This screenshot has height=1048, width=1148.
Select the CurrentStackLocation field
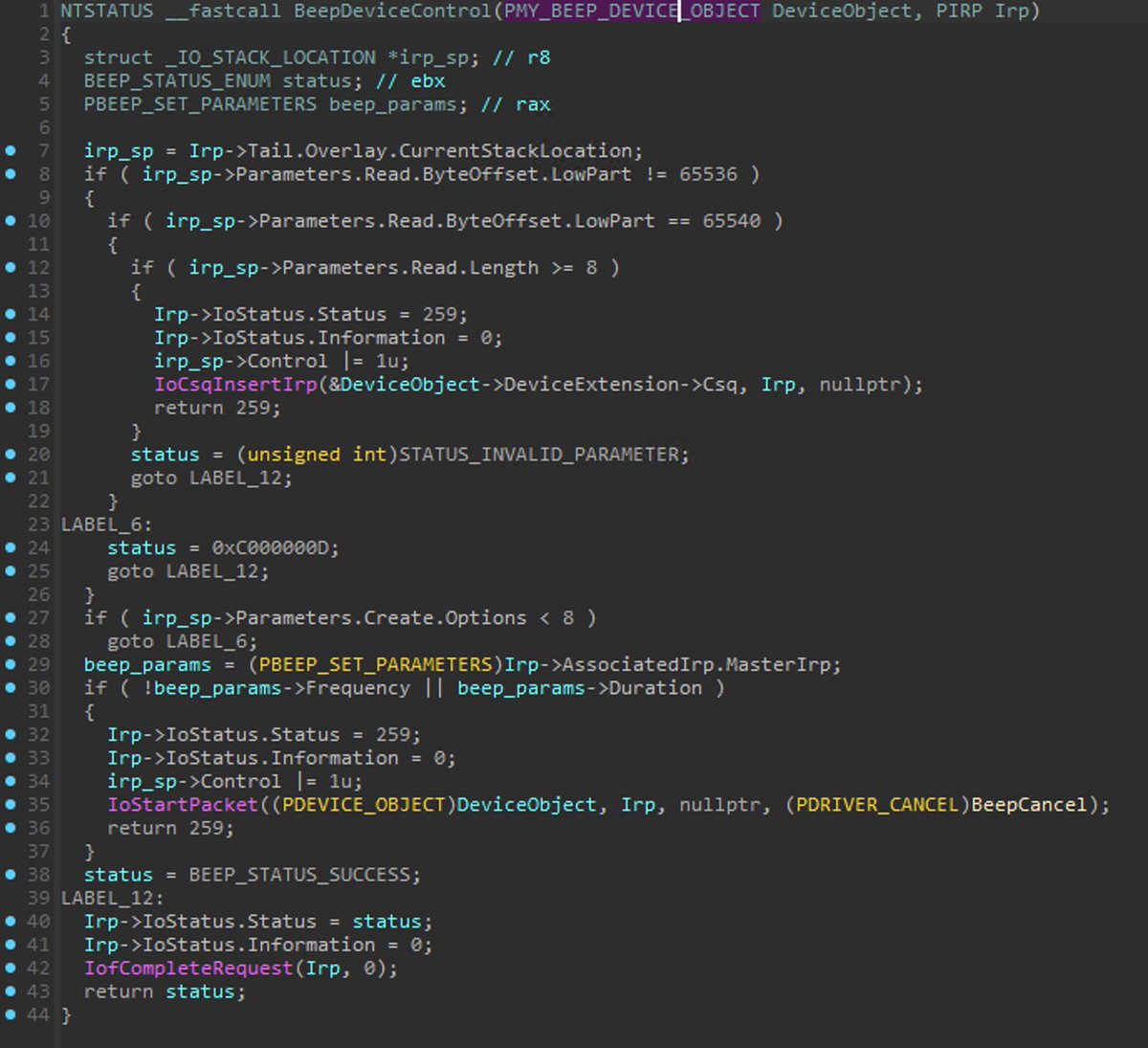tap(516, 150)
